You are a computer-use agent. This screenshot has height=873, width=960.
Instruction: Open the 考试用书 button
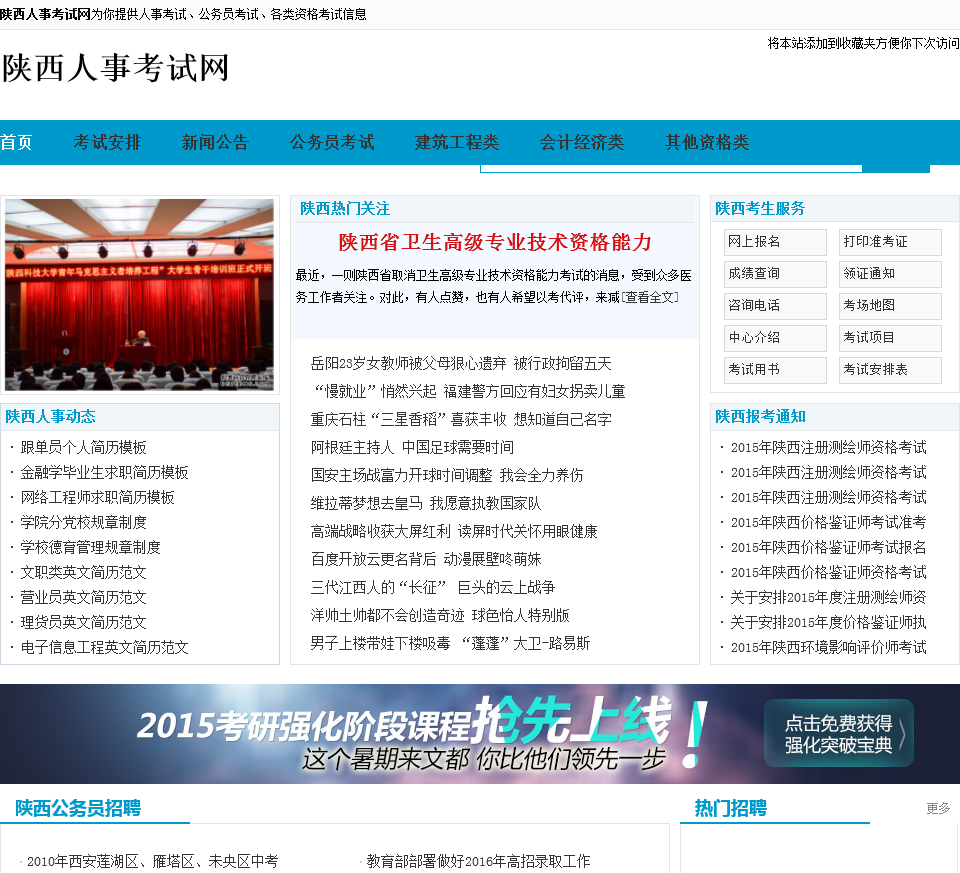click(775, 370)
